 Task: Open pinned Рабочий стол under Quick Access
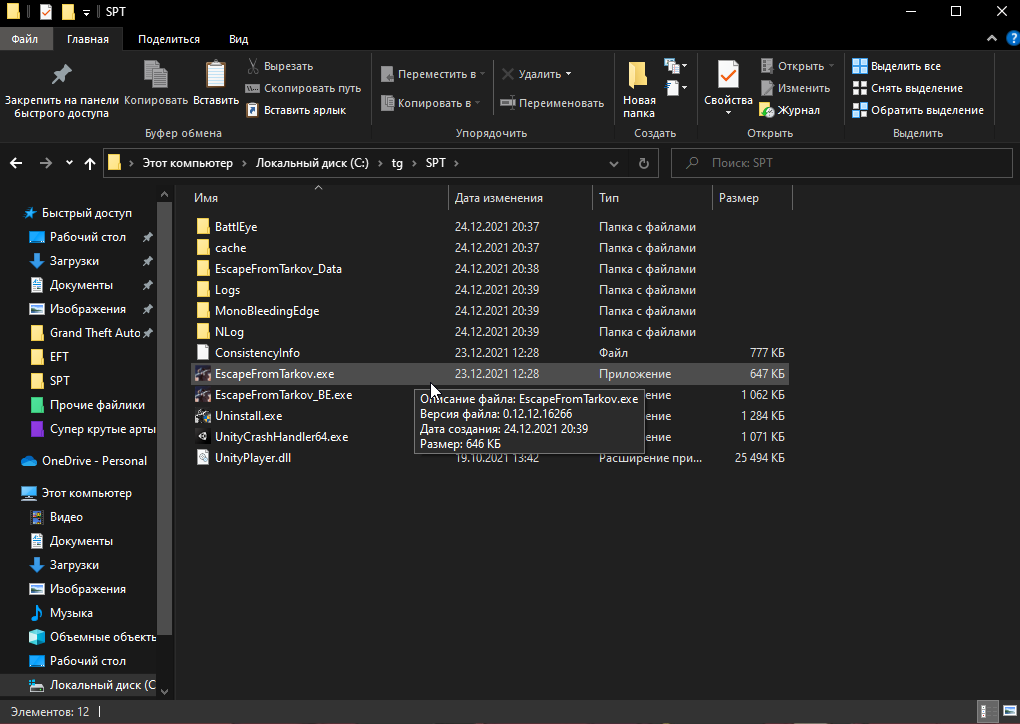(x=88, y=237)
